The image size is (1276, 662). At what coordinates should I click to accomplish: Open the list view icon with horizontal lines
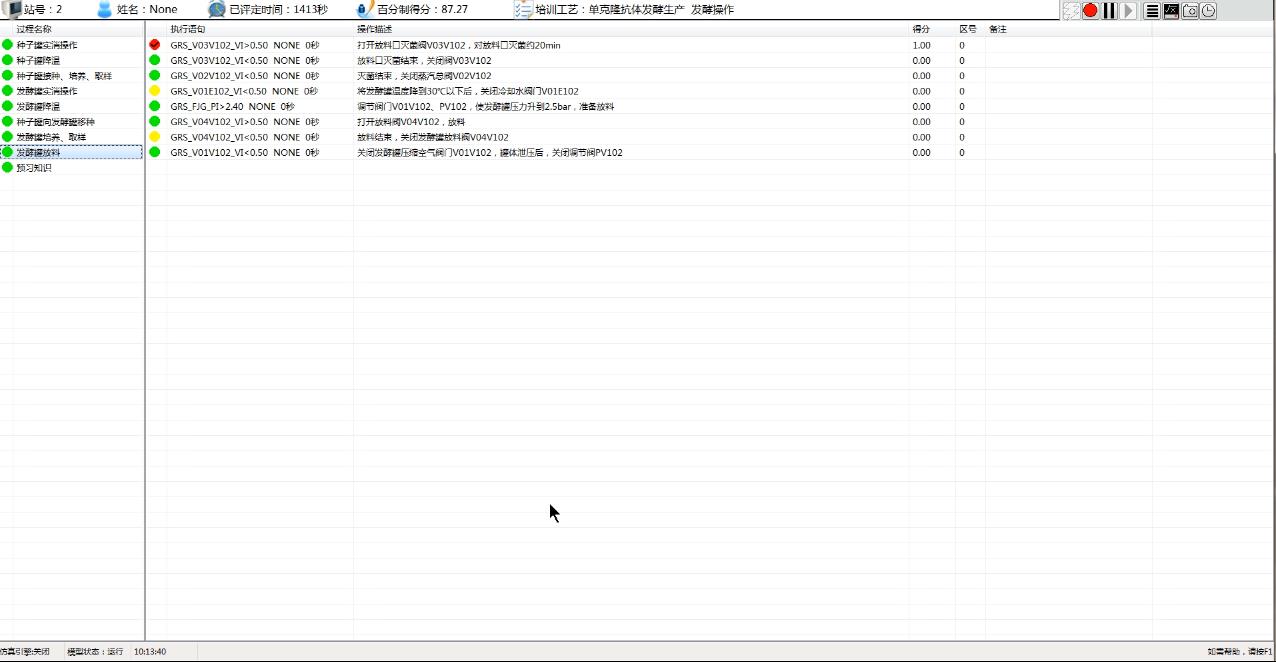click(1152, 10)
